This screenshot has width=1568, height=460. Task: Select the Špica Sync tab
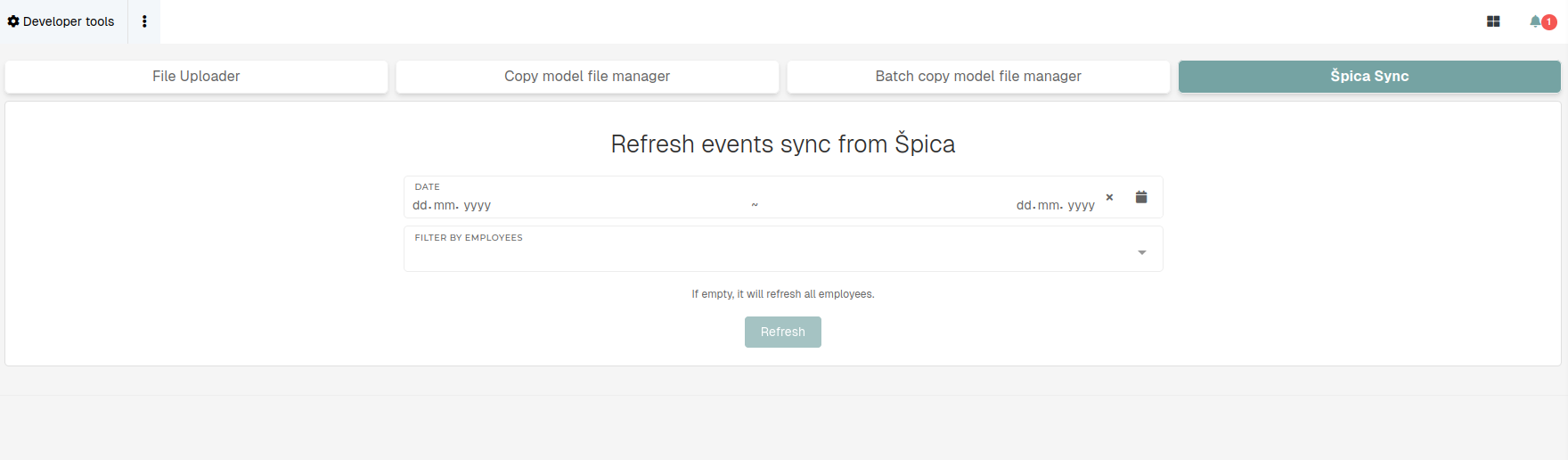[x=1369, y=77]
